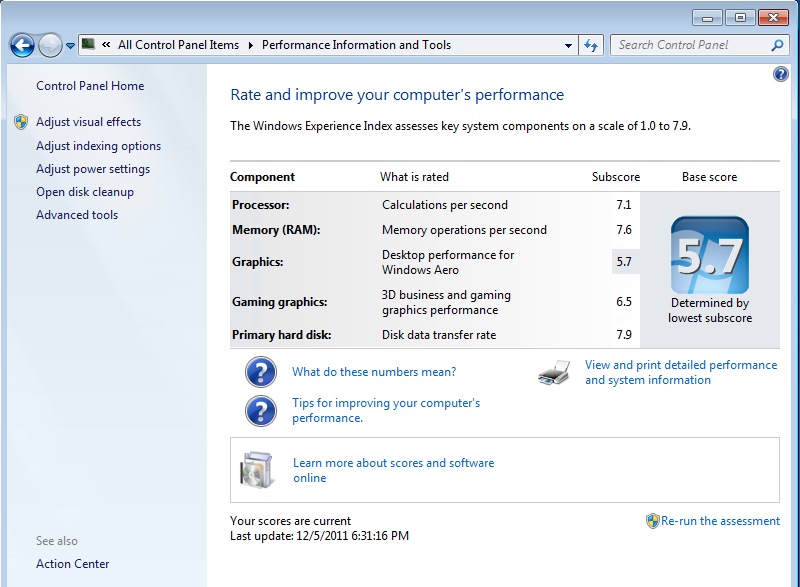The image size is (800, 587).
Task: Click the Processor subscore 7.1
Action: [624, 205]
